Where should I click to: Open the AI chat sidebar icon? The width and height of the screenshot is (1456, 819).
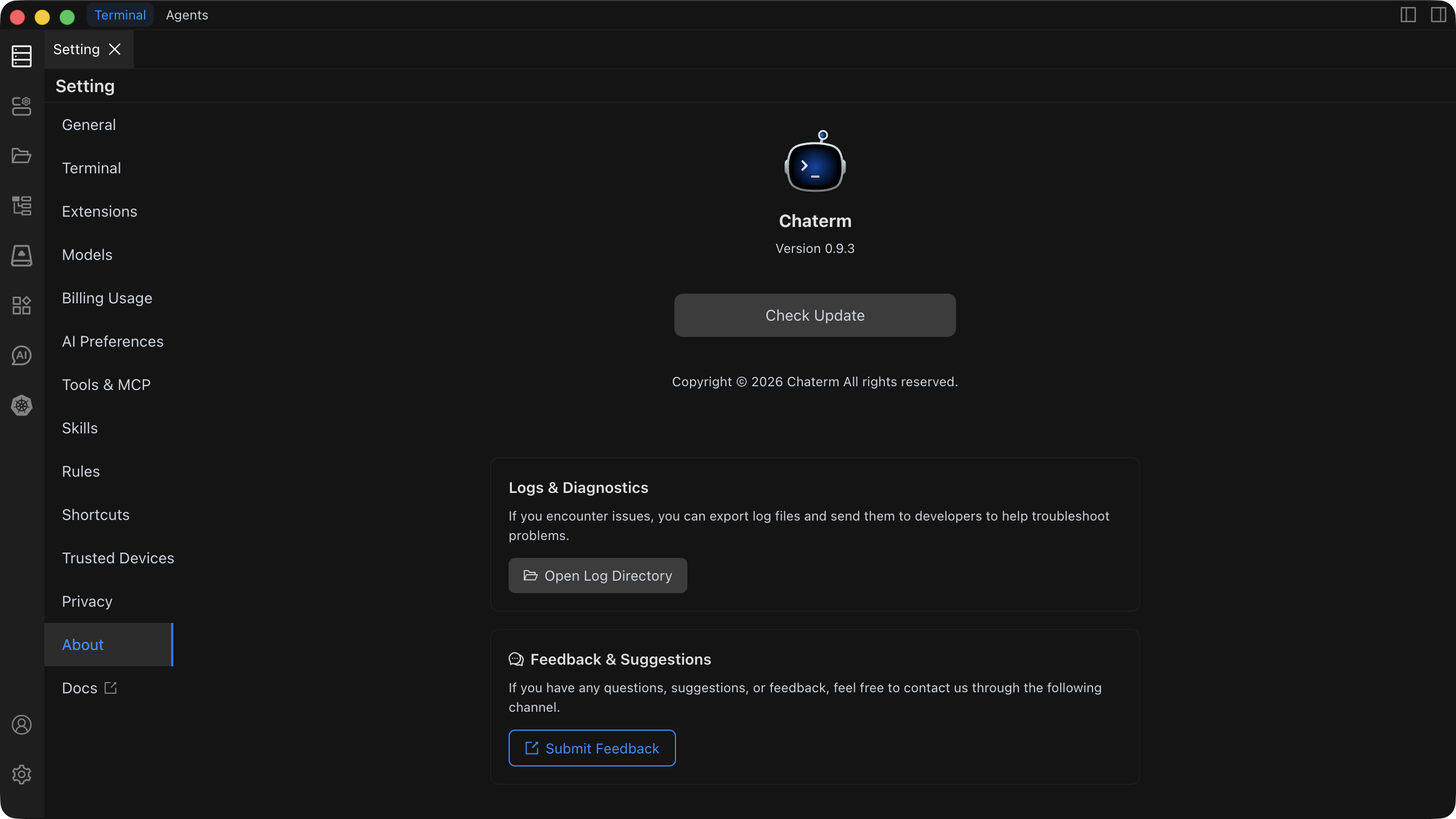click(22, 355)
